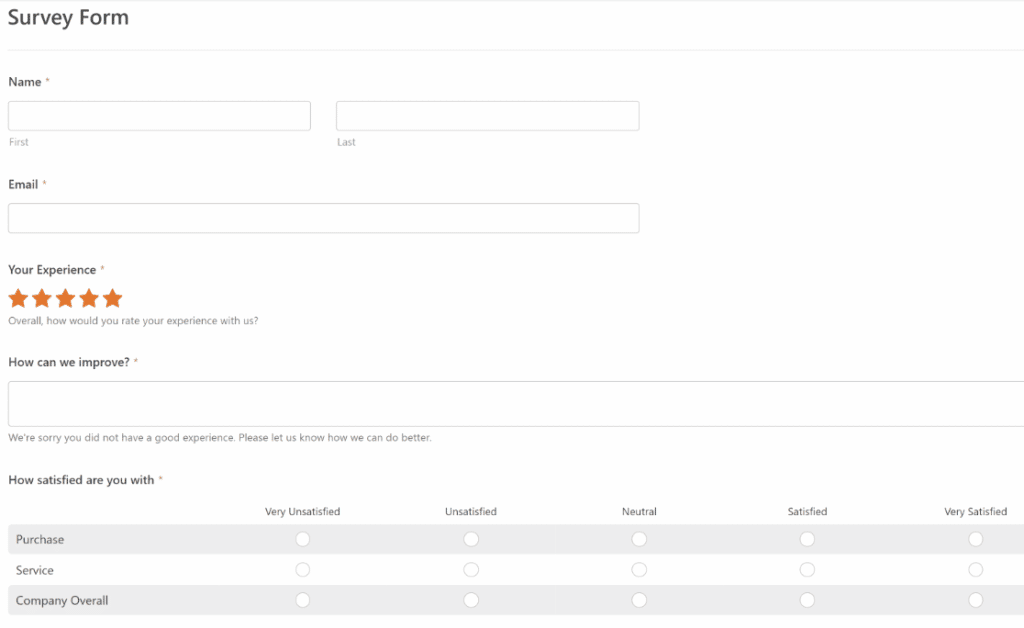Click the second star of the rating
Viewport: 1024px width, 628px height.
point(41,297)
